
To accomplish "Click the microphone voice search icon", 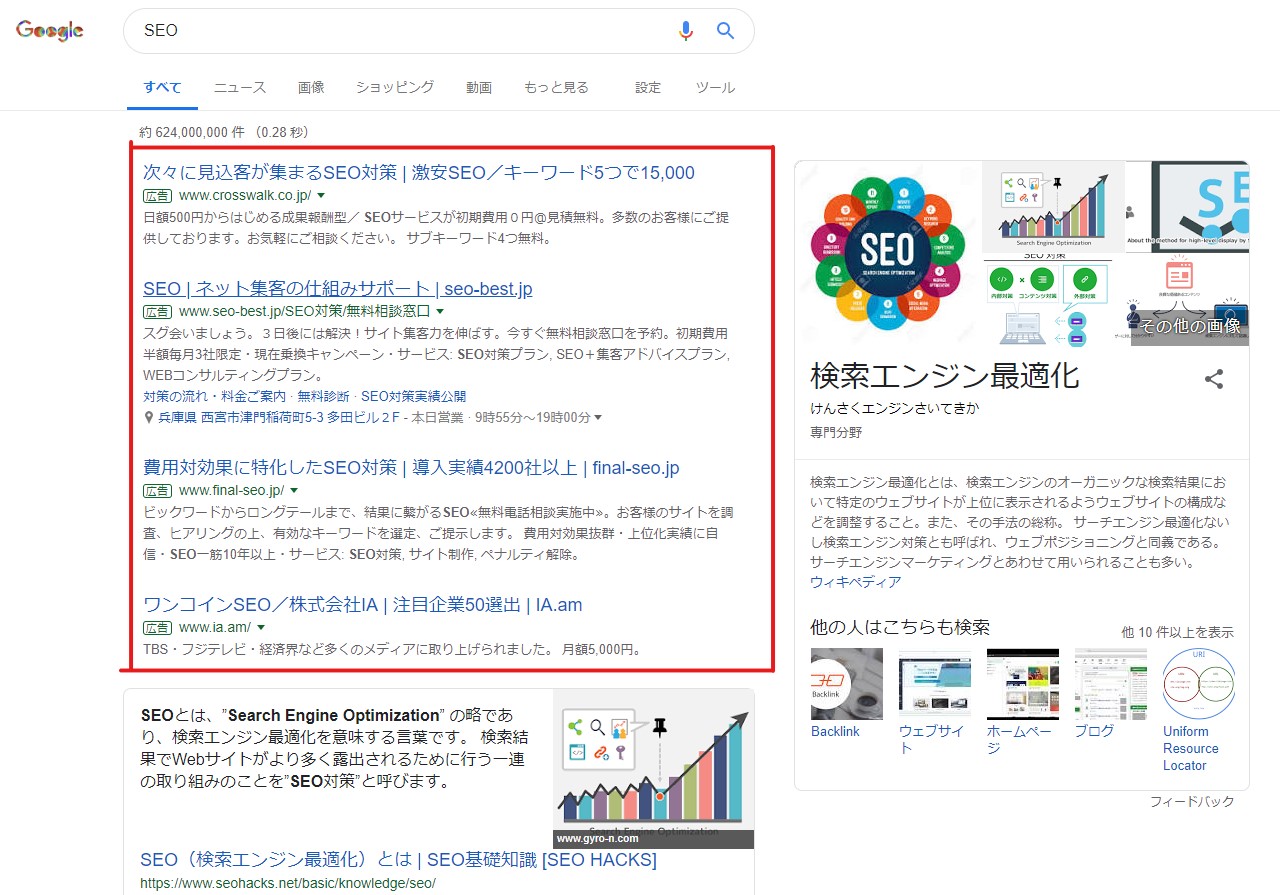I will [685, 31].
